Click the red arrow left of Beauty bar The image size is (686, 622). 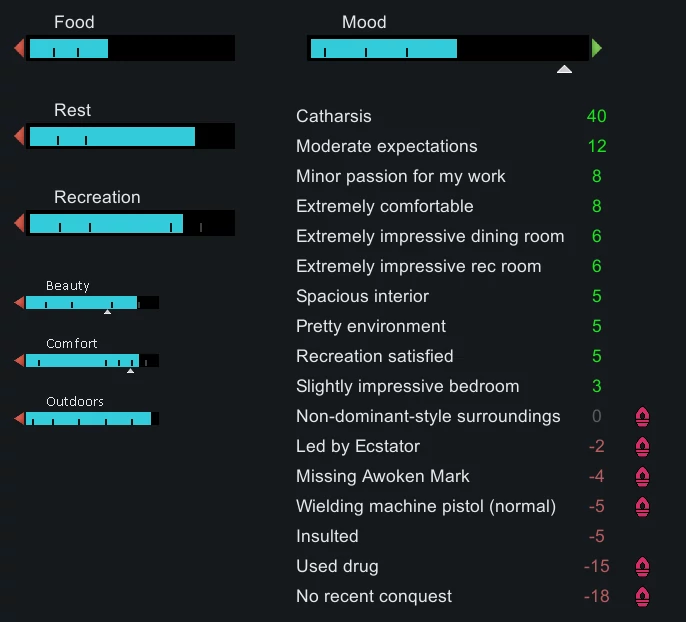click(x=19, y=302)
